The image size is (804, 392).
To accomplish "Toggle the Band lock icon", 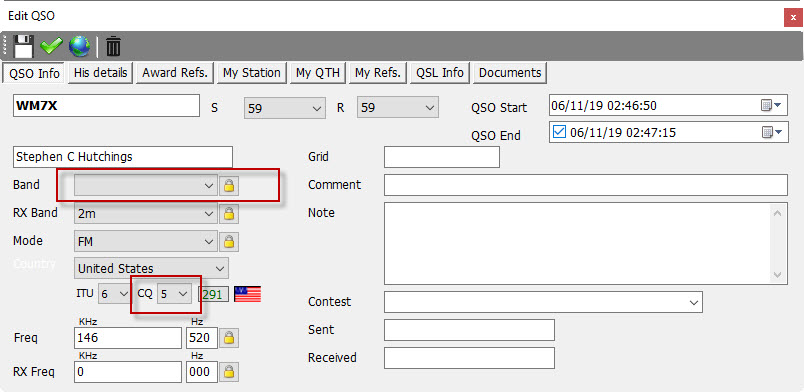I will (x=229, y=185).
